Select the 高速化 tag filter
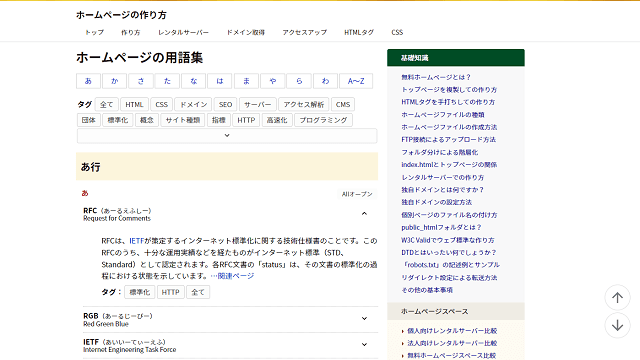 (x=277, y=120)
